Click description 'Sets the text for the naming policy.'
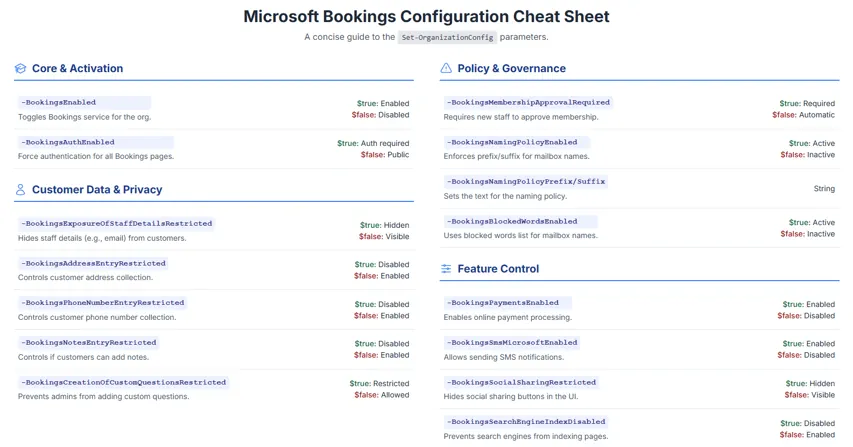 (x=505, y=196)
